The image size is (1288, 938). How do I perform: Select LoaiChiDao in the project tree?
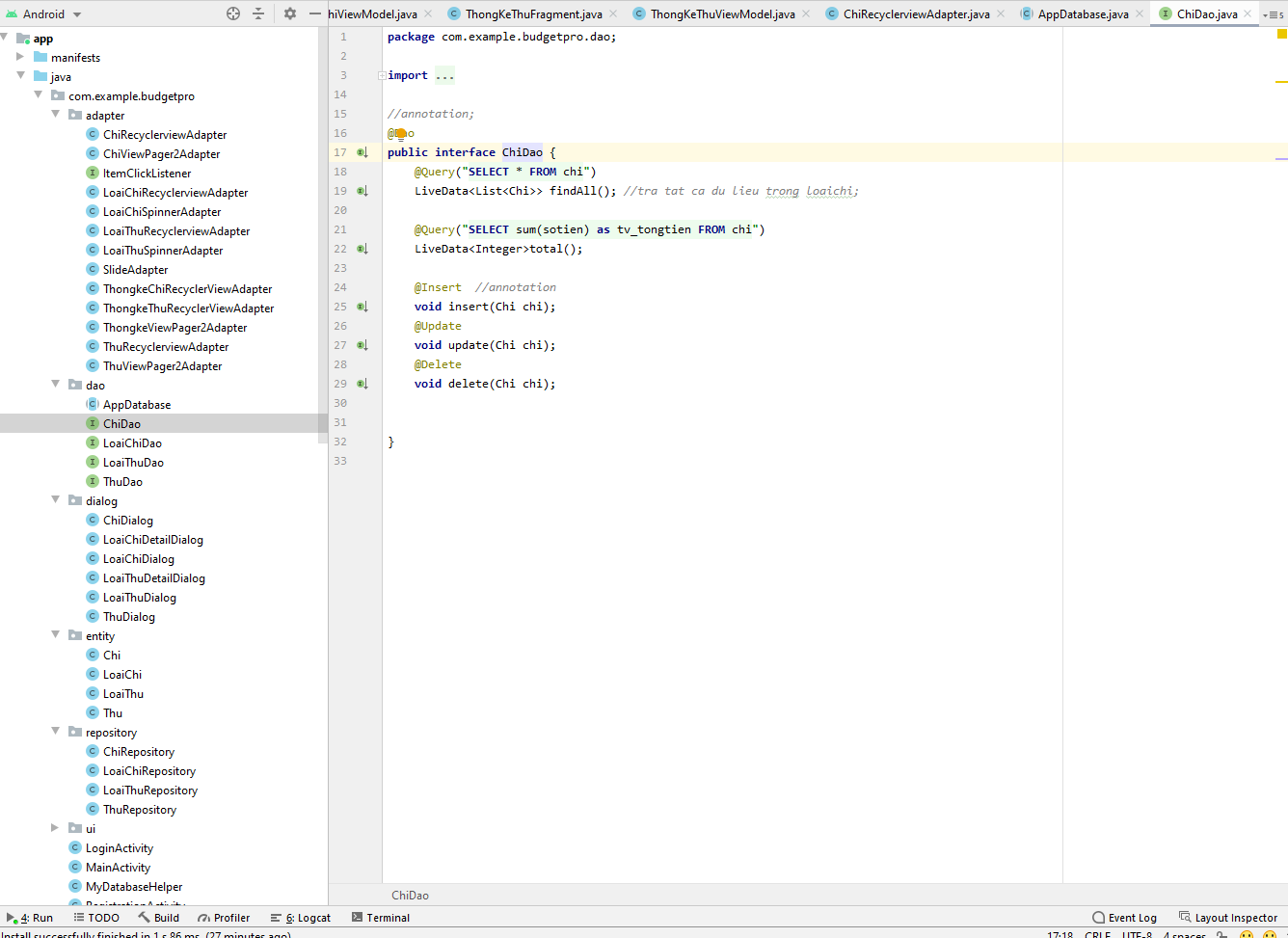(x=132, y=442)
